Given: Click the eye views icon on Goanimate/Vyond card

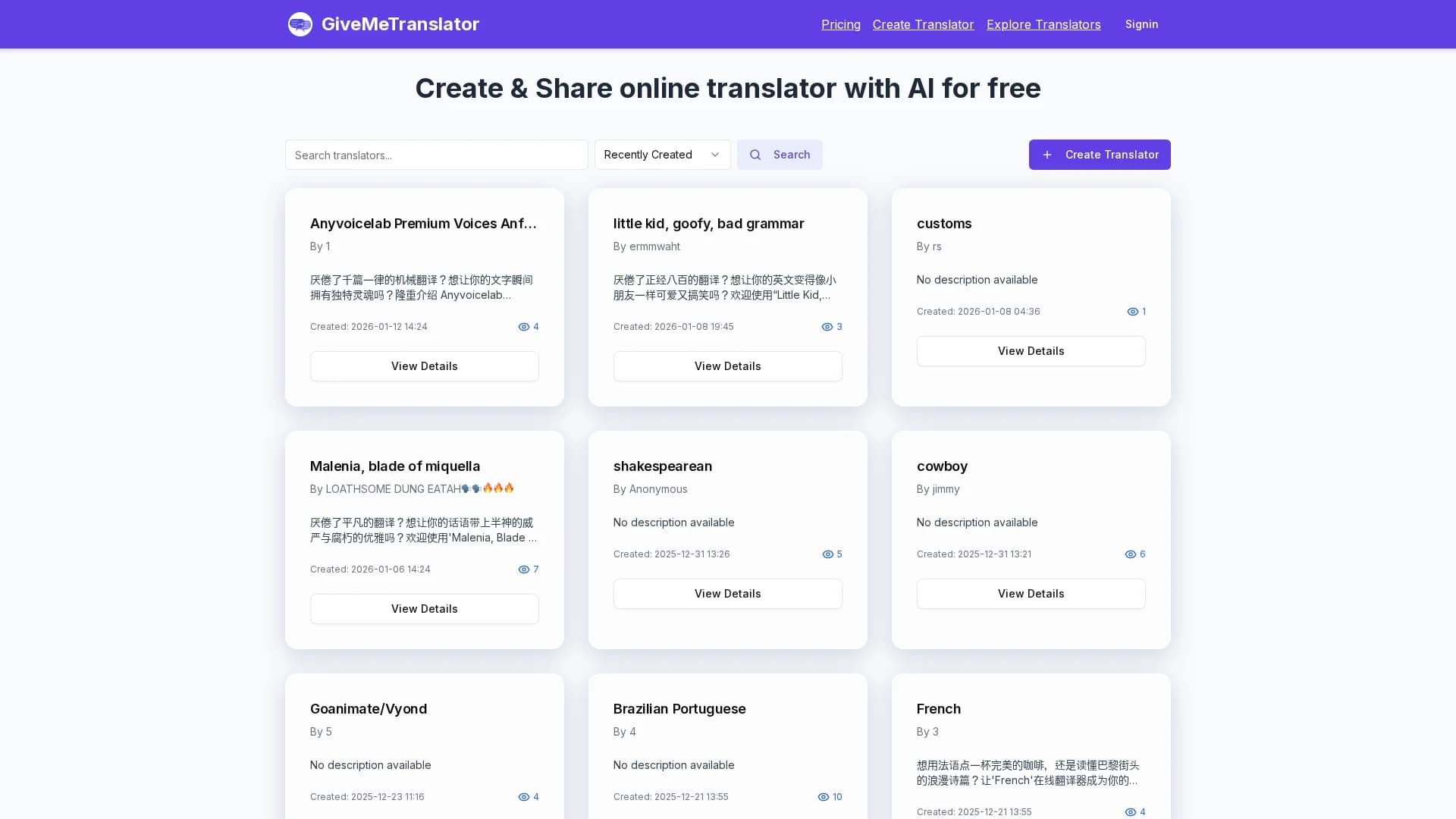Looking at the screenshot, I should click(x=524, y=797).
